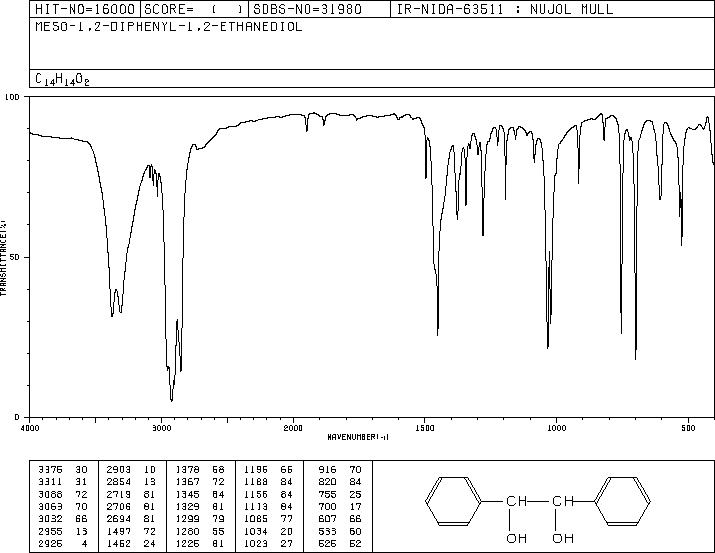Click the 1497 peak table entry
Viewport: 715px width, 553px height.
132,532
